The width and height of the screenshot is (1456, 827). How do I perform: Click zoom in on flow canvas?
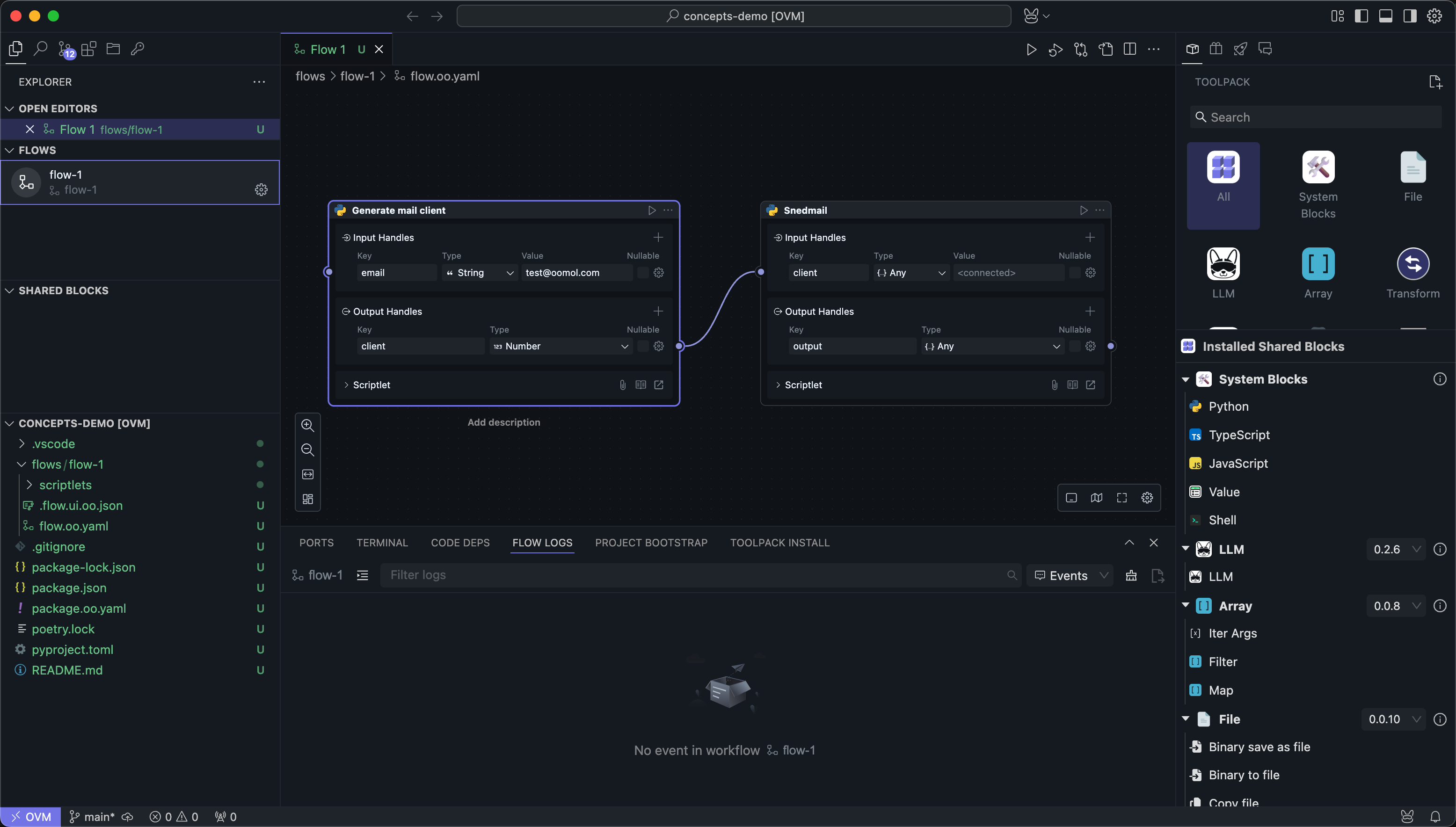(307, 425)
